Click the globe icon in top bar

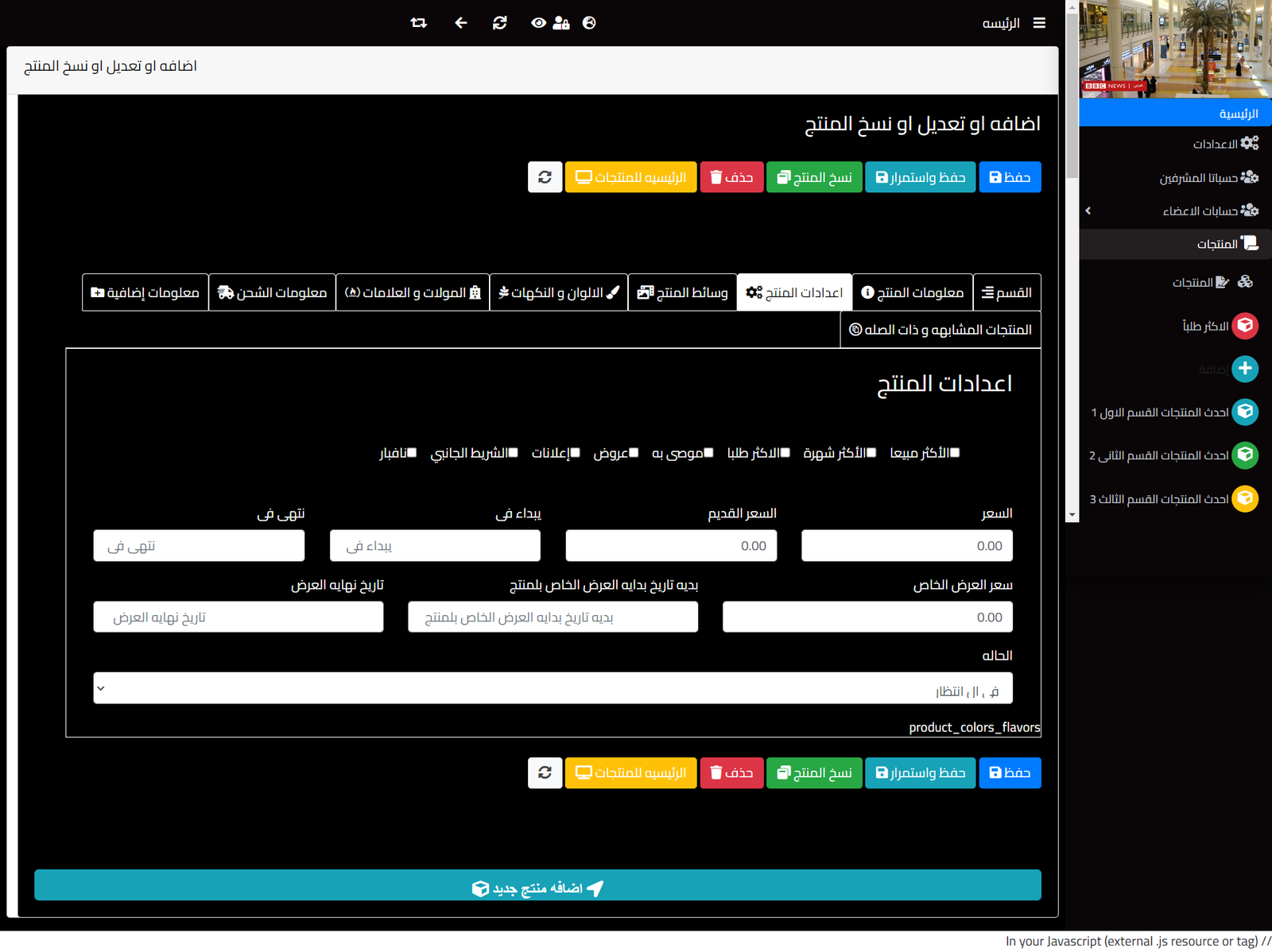coord(589,23)
